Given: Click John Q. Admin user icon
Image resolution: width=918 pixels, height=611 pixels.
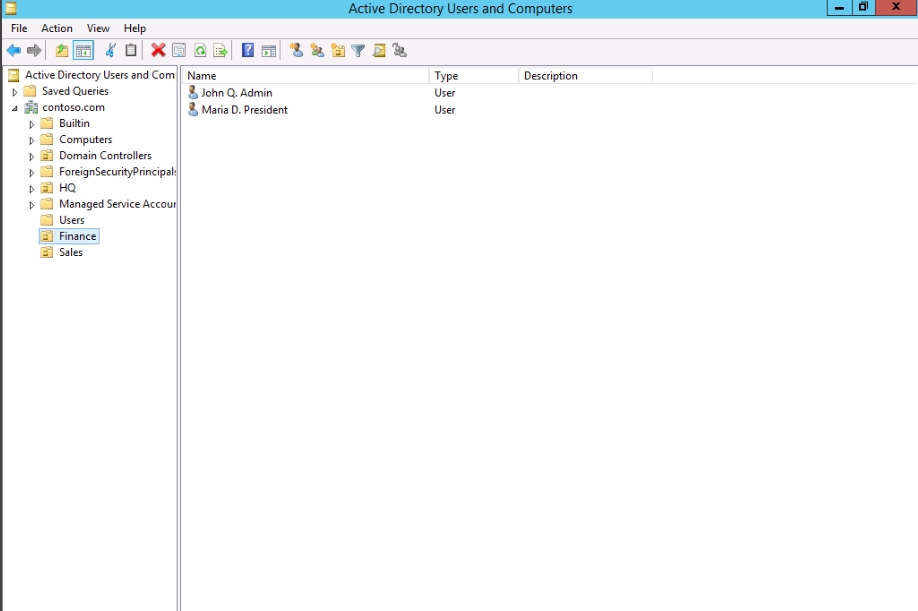Looking at the screenshot, I should point(193,92).
